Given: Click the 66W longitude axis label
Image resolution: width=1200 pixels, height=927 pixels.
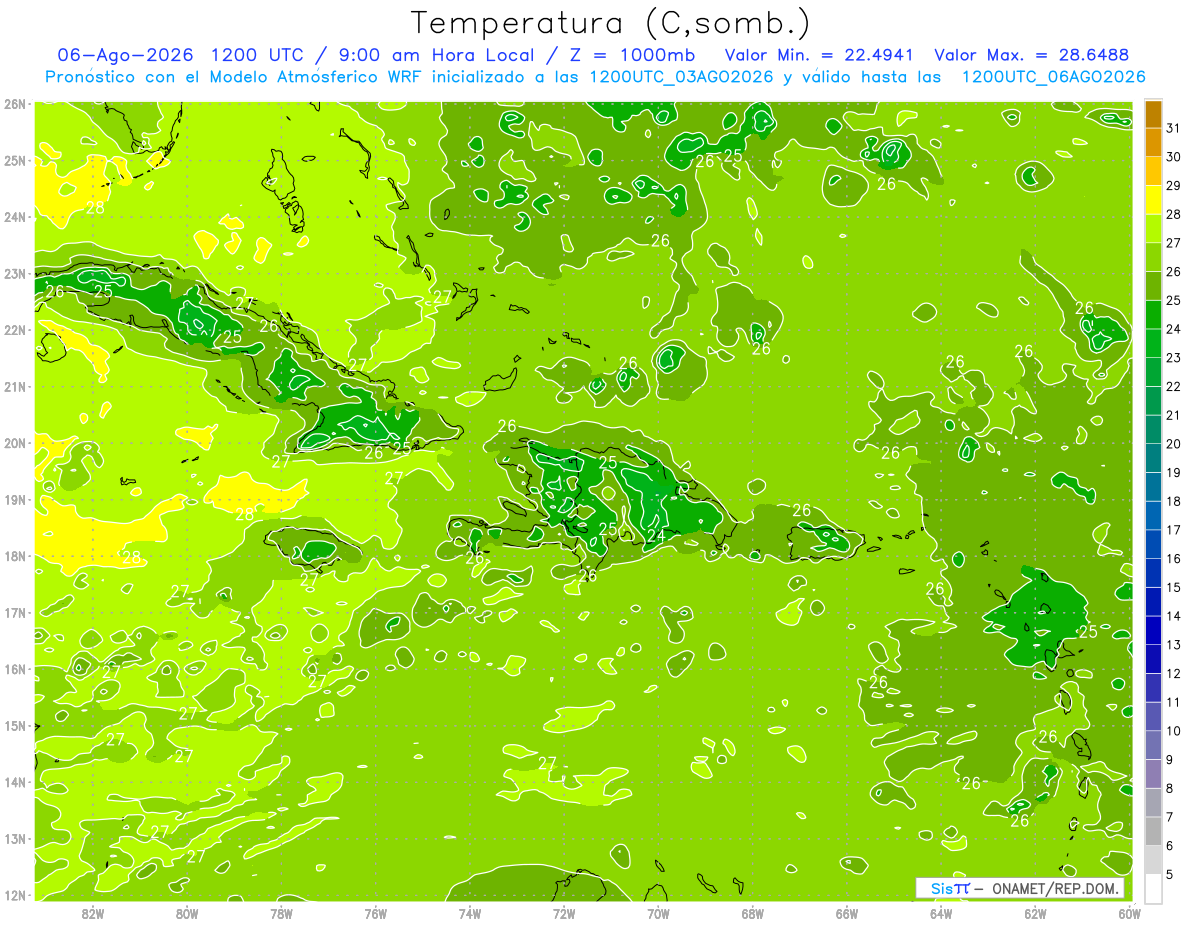Looking at the screenshot, I should pos(846,912).
